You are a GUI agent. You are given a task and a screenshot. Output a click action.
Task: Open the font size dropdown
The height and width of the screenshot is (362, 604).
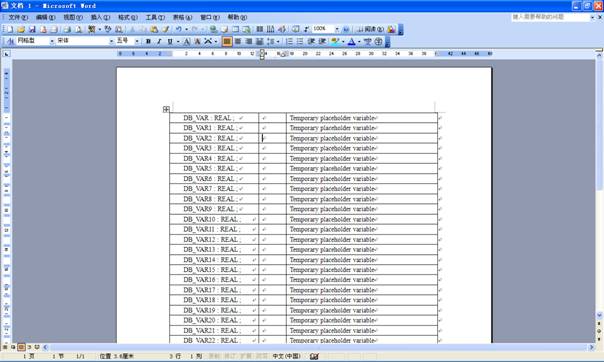click(x=137, y=41)
